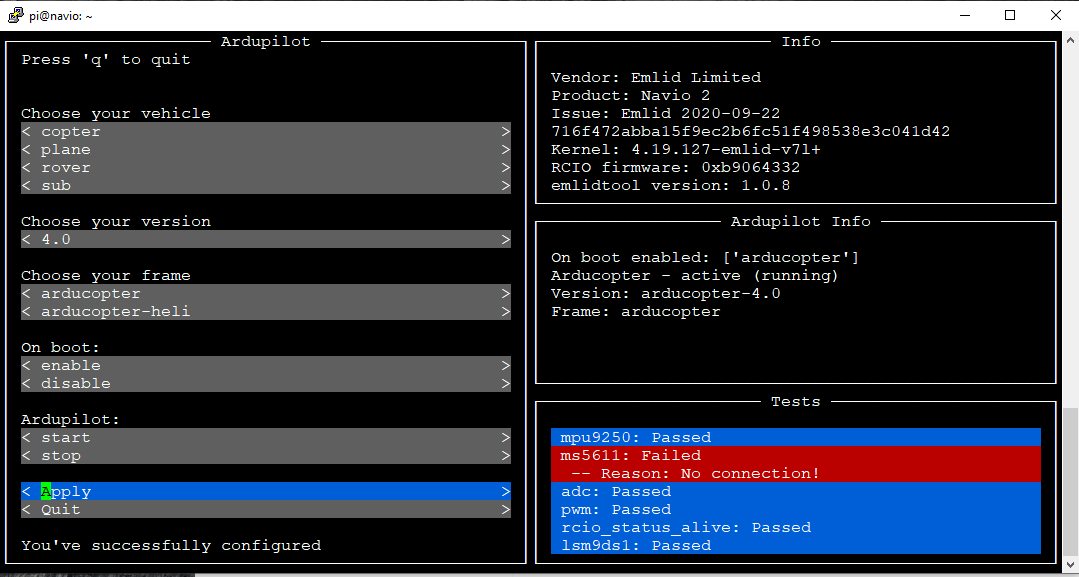The image size is (1079, 577).
Task: Click the lsm9ds1 Passed test row
Action: 795,545
